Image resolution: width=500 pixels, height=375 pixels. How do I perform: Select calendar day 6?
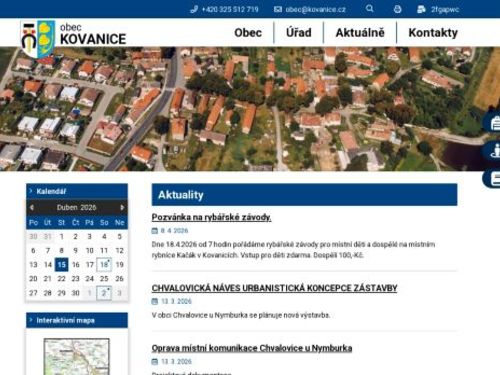(33, 251)
